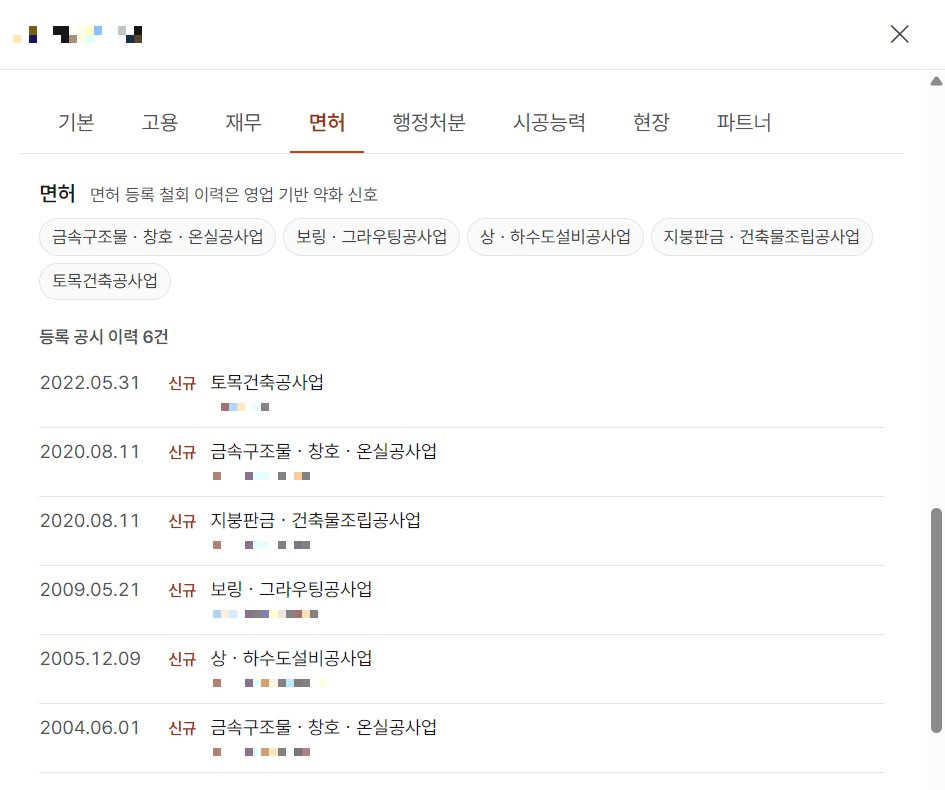Click the 신규 label in the 2009.05.21 row
Viewport: 945px width, 790px height.
point(182,590)
